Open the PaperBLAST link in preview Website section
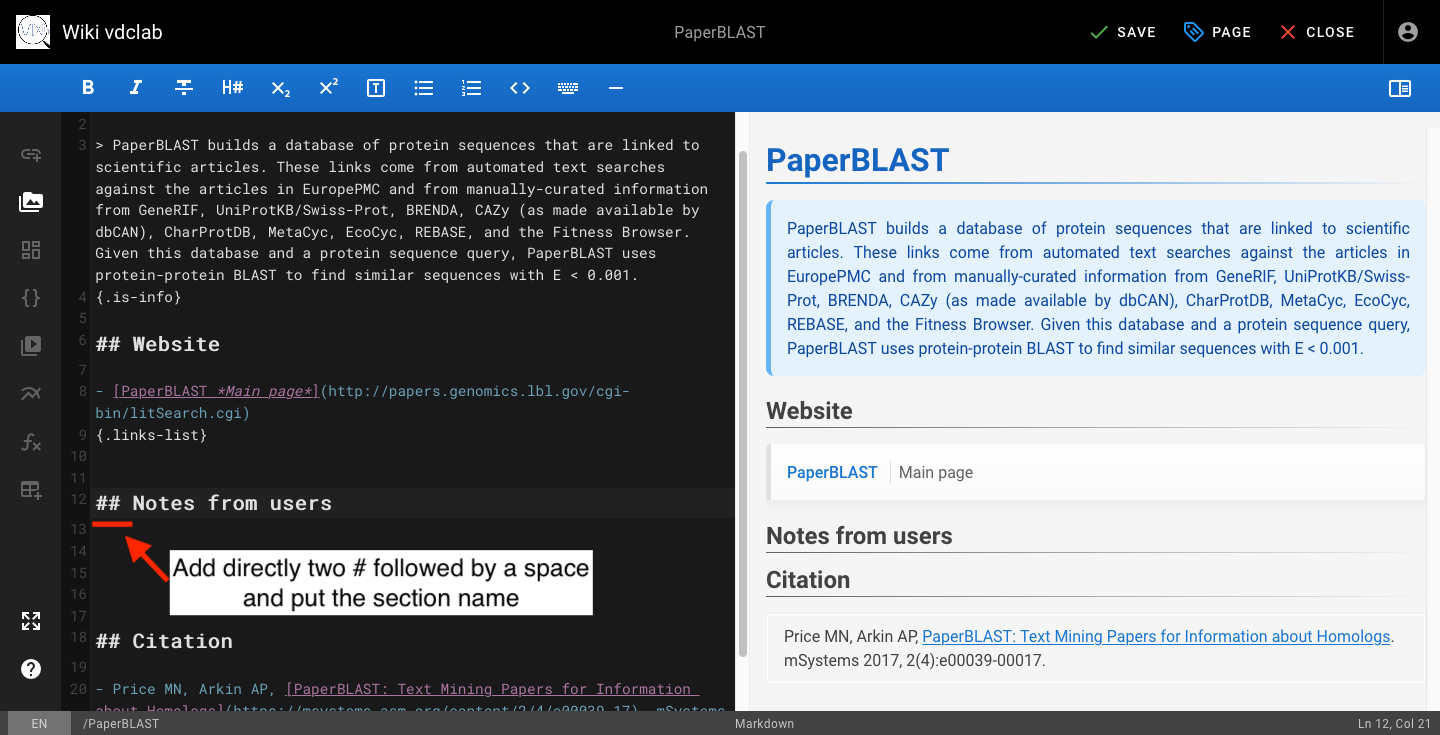 832,472
